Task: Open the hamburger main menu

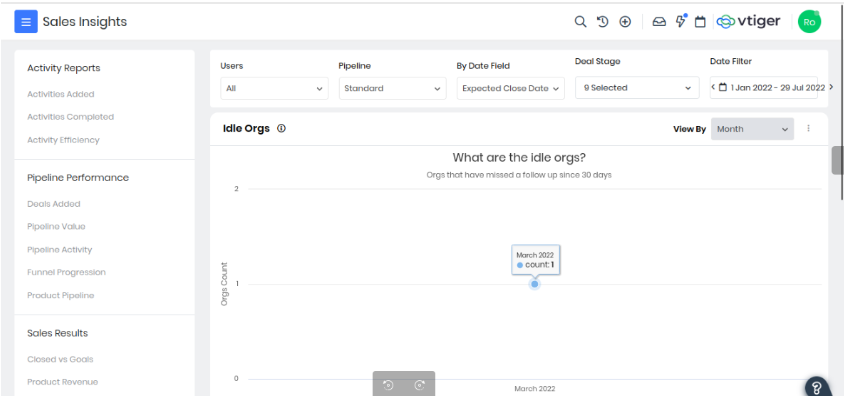Action: coord(25,22)
